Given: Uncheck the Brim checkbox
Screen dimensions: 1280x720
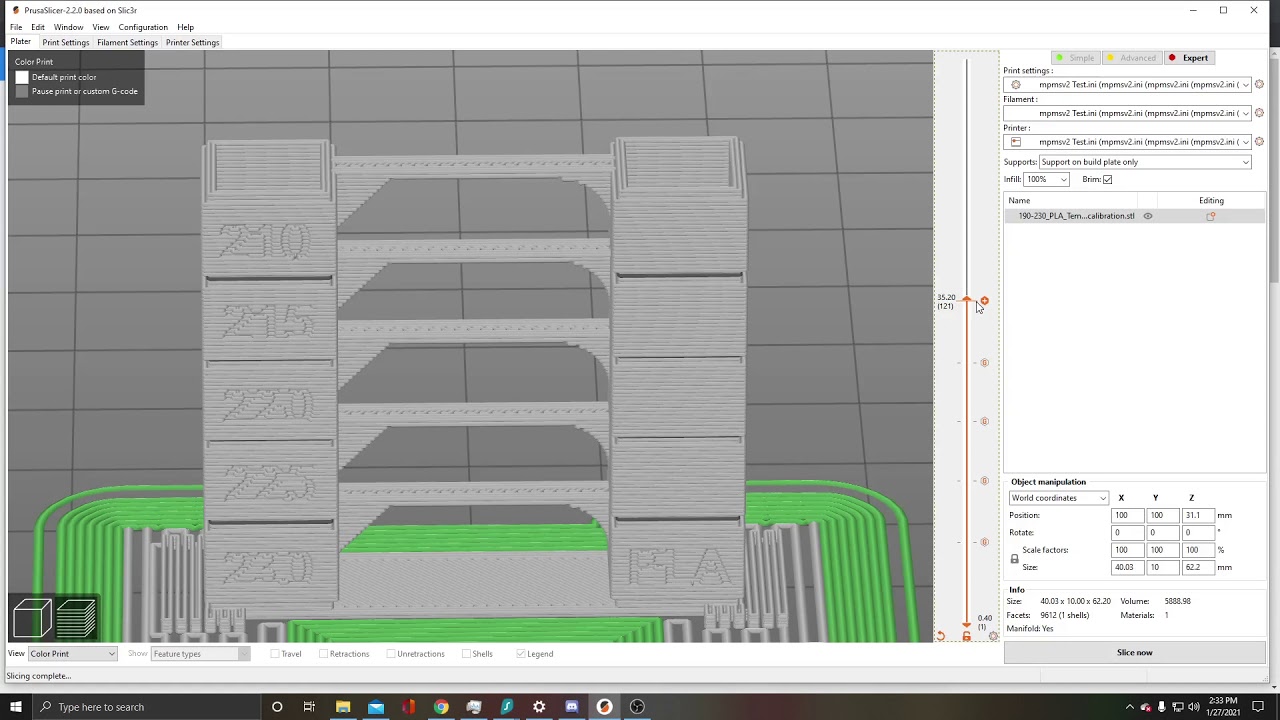Looking at the screenshot, I should 1107,180.
